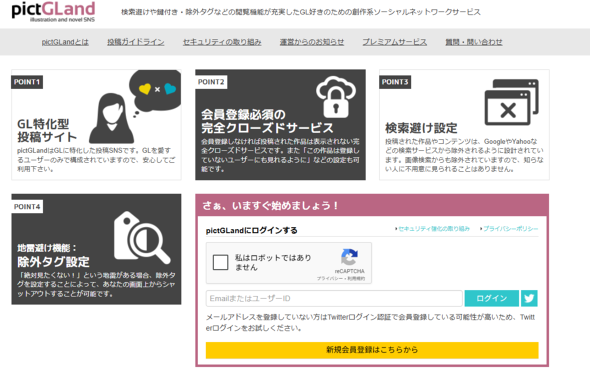This screenshot has width=590, height=374.
Task: Open セキュリティの取り組み navigation item
Action: coord(222,42)
